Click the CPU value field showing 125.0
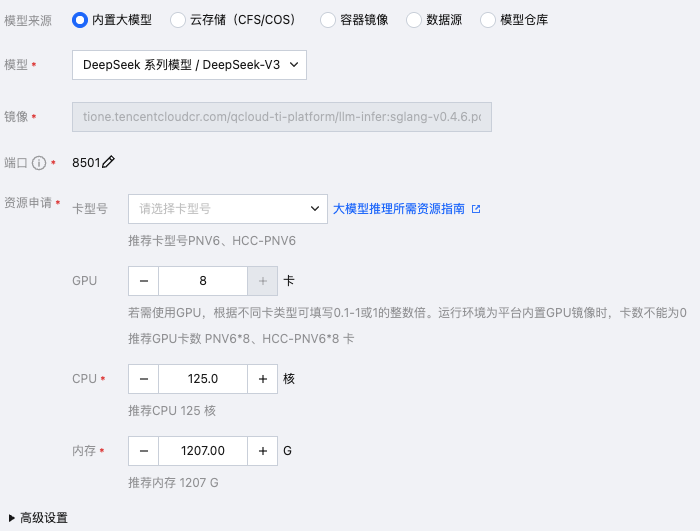This screenshot has width=700, height=531. coord(203,379)
